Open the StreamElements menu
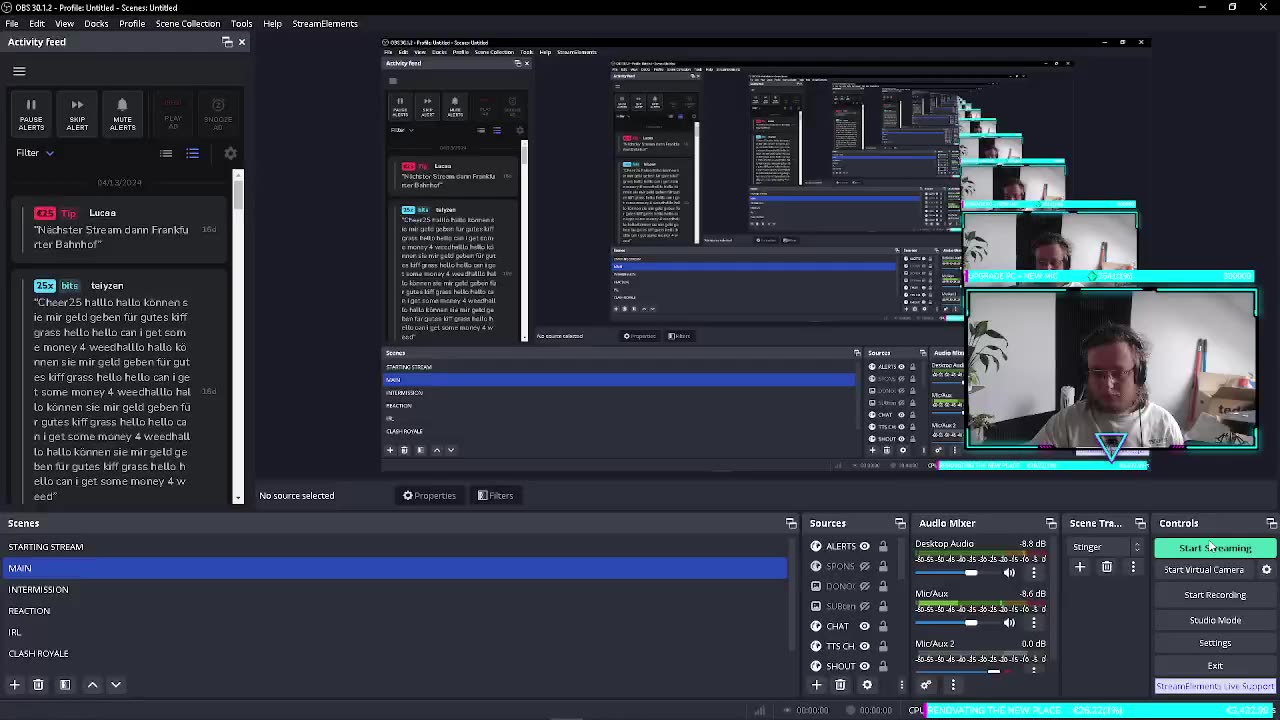The image size is (1280, 720). coord(325,23)
